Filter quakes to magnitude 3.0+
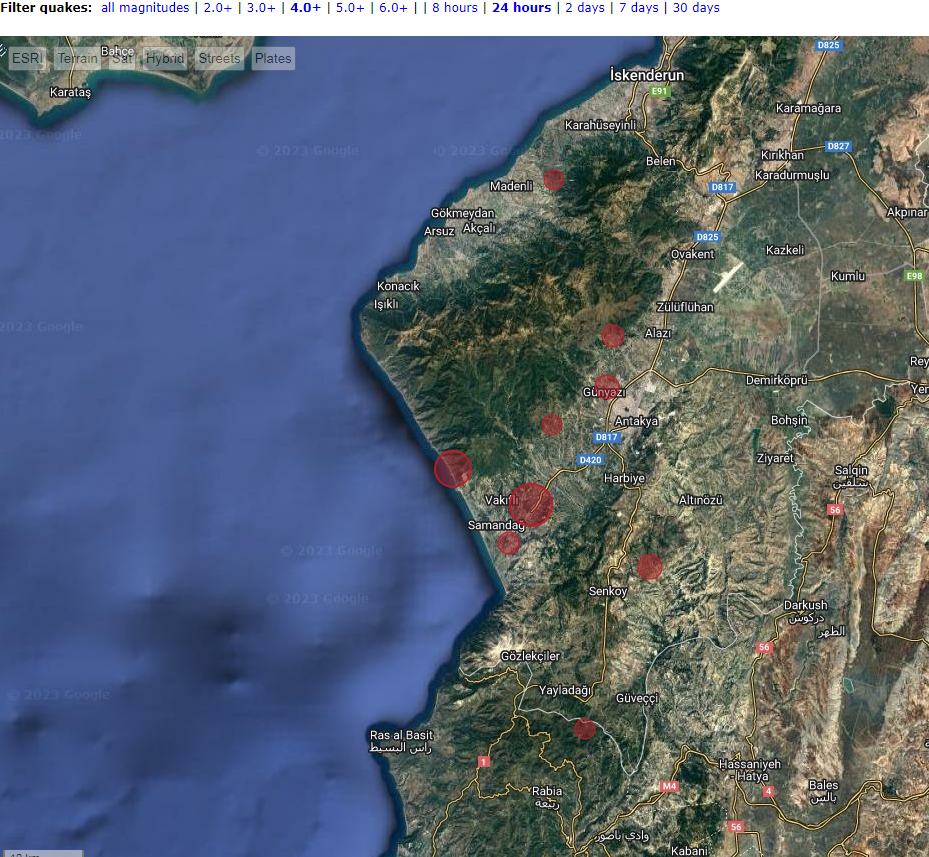The width and height of the screenshot is (929, 857). [261, 8]
